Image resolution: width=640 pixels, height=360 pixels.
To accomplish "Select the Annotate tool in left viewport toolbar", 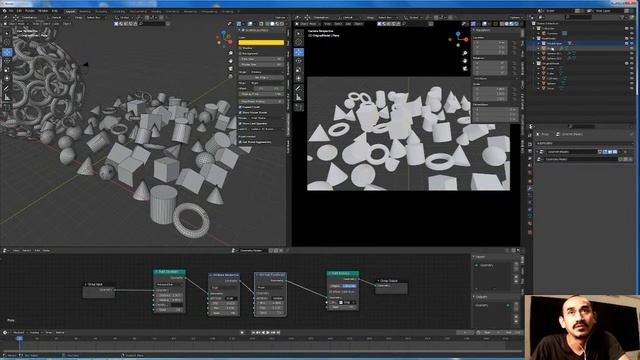I will [7, 88].
